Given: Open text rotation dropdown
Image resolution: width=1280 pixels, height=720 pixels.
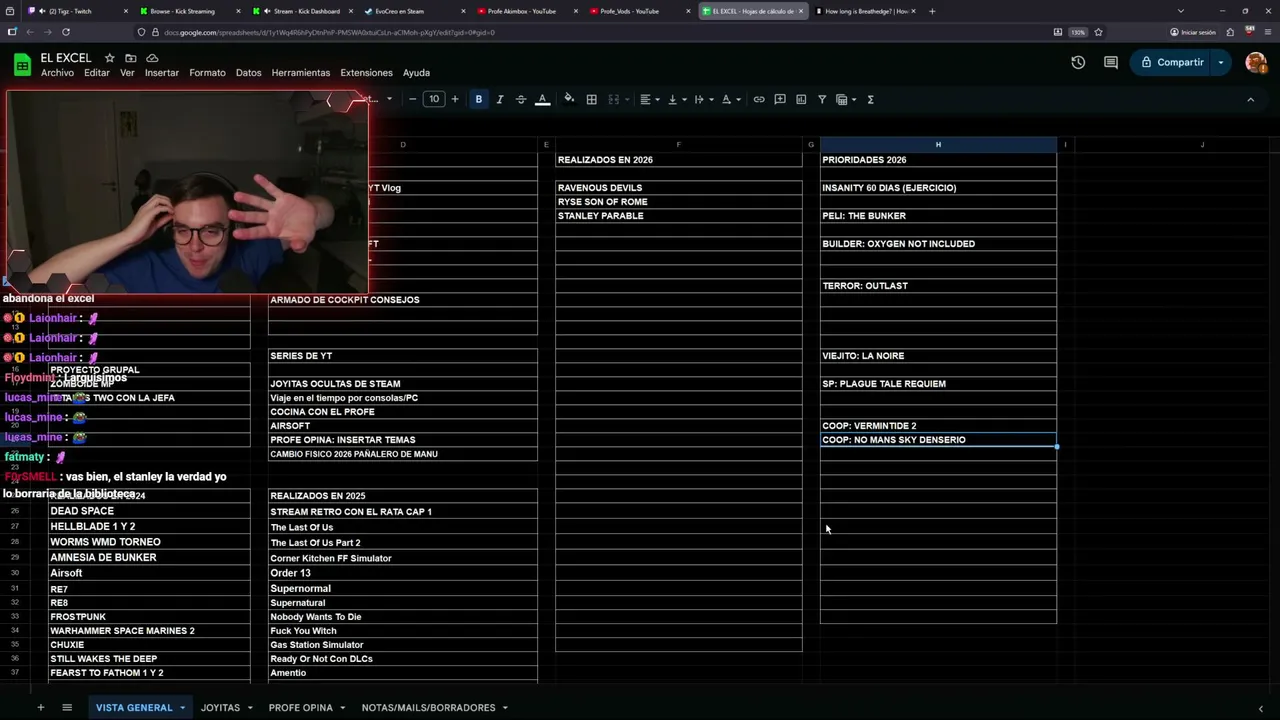Looking at the screenshot, I should [x=731, y=99].
